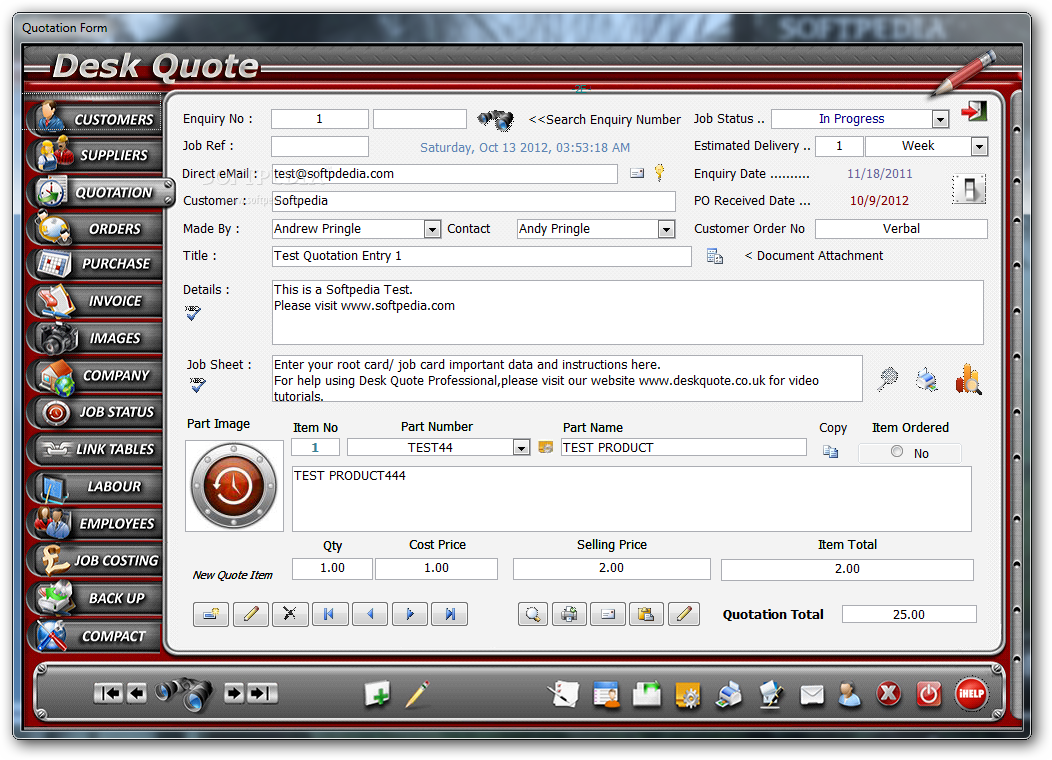
Task: Go to previous quote item
Action: pyautogui.click(x=370, y=614)
